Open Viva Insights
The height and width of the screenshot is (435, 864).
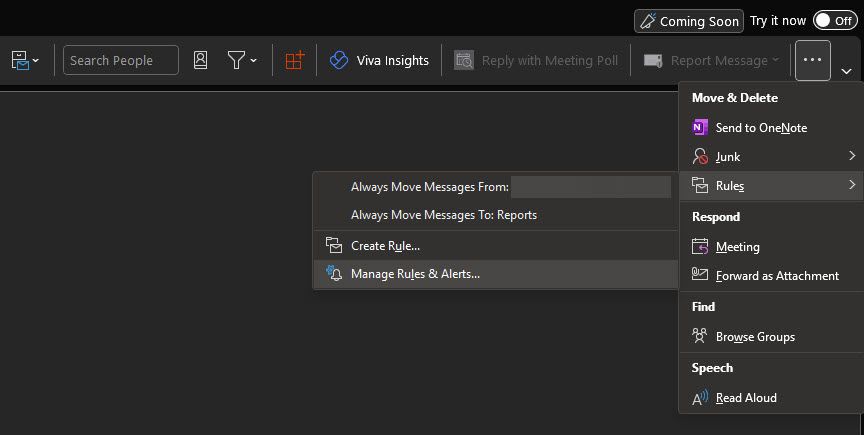380,61
